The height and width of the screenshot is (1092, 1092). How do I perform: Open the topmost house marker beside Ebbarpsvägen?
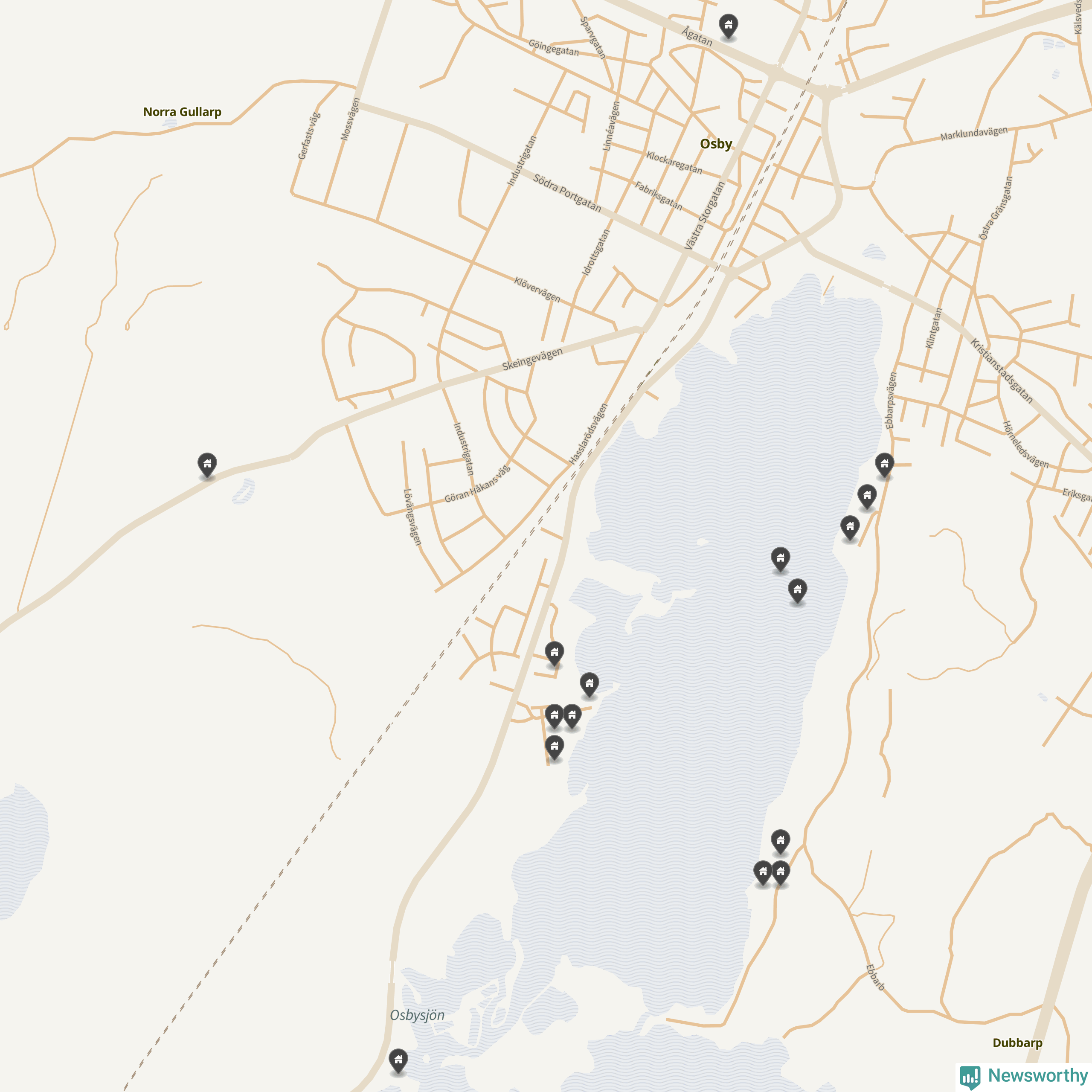[x=885, y=465]
